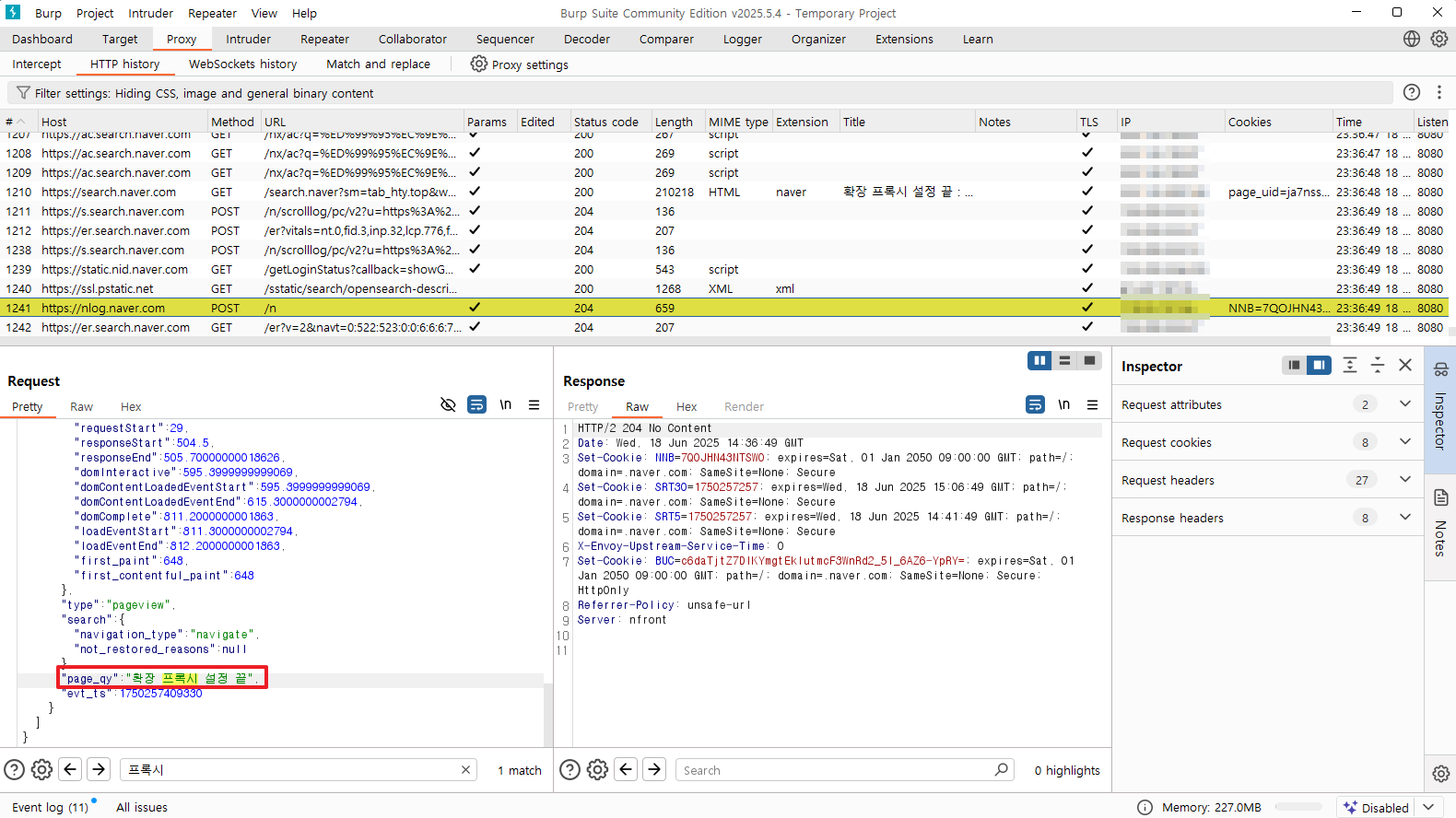Switch to vertical stacked request/response layout
Screen dimensions: 1456x818
point(1064,361)
